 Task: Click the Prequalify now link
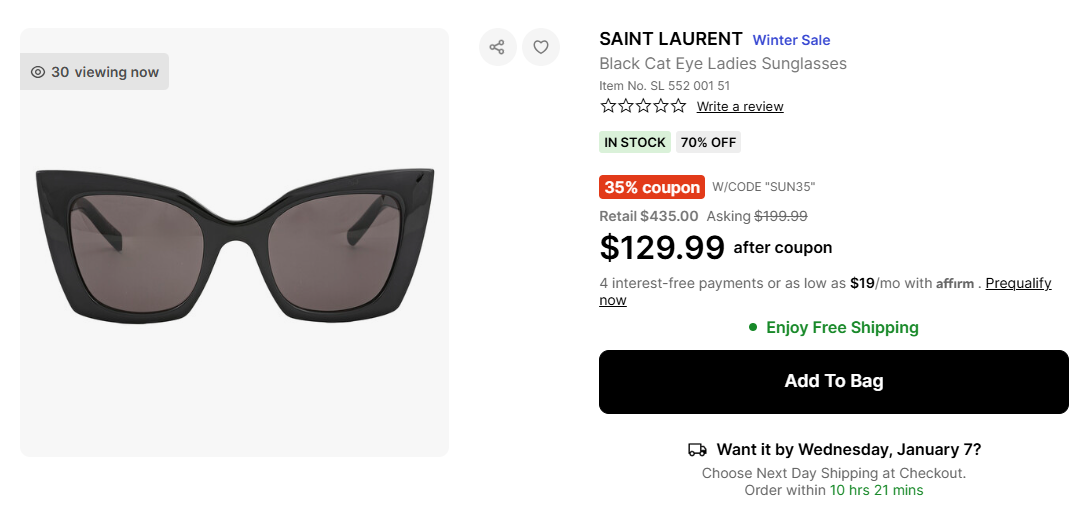click(x=1018, y=284)
